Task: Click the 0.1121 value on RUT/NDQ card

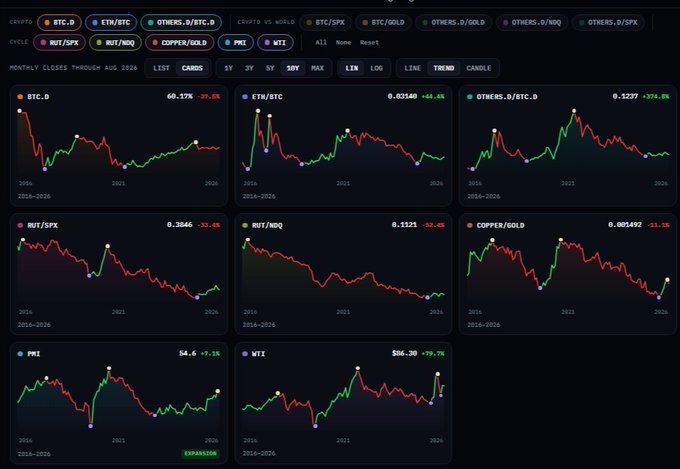Action: [404, 225]
